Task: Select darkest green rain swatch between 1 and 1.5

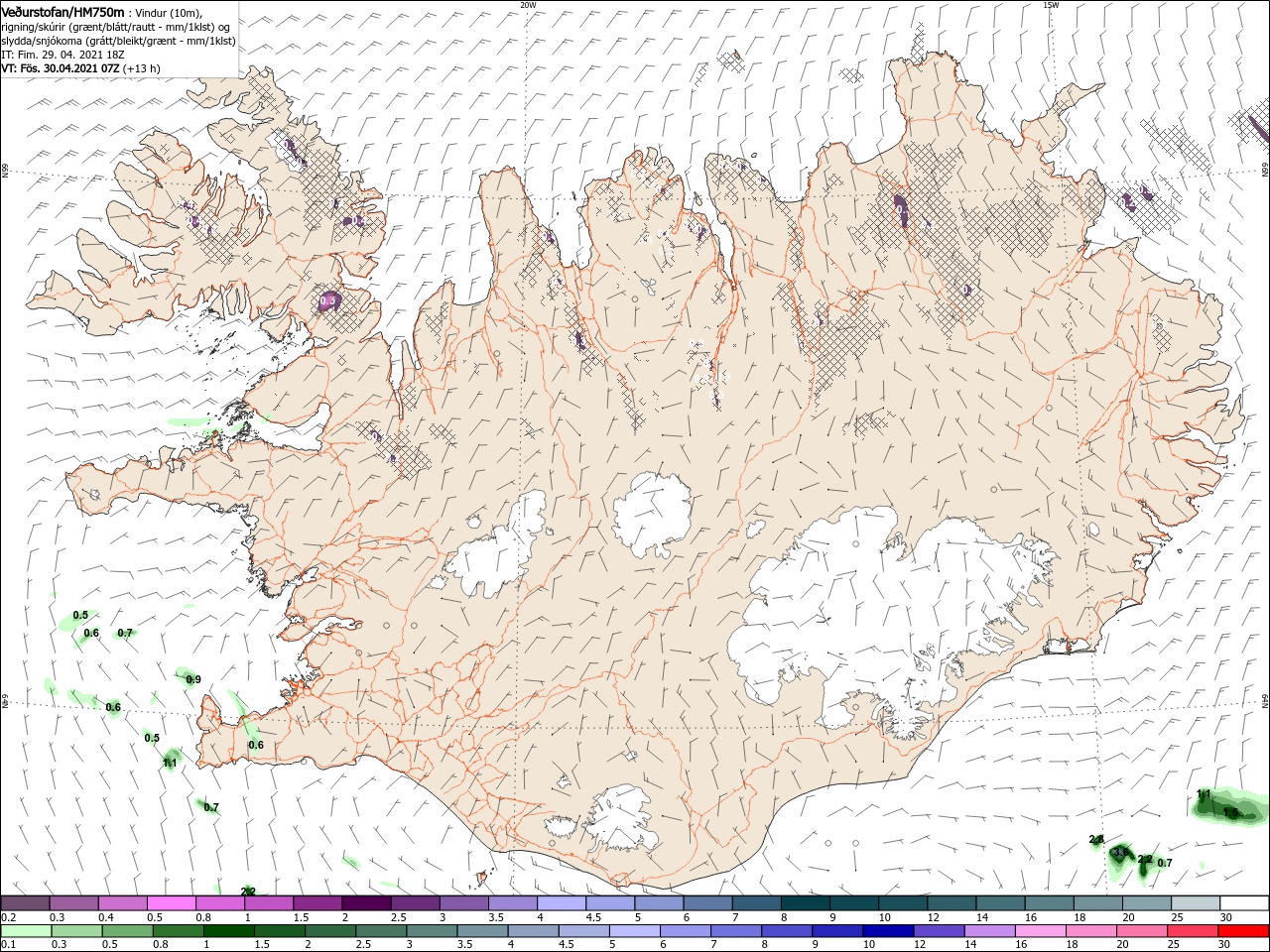Action: click(228, 931)
